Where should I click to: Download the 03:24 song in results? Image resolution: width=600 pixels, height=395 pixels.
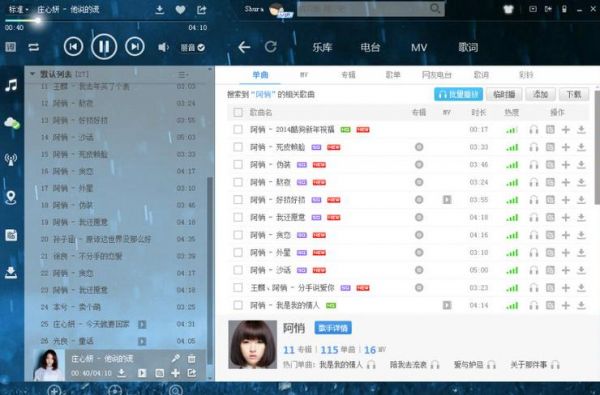pos(581,182)
